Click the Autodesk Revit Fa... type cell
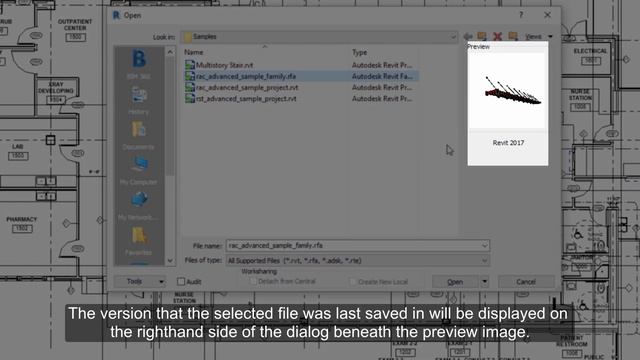 [x=382, y=76]
